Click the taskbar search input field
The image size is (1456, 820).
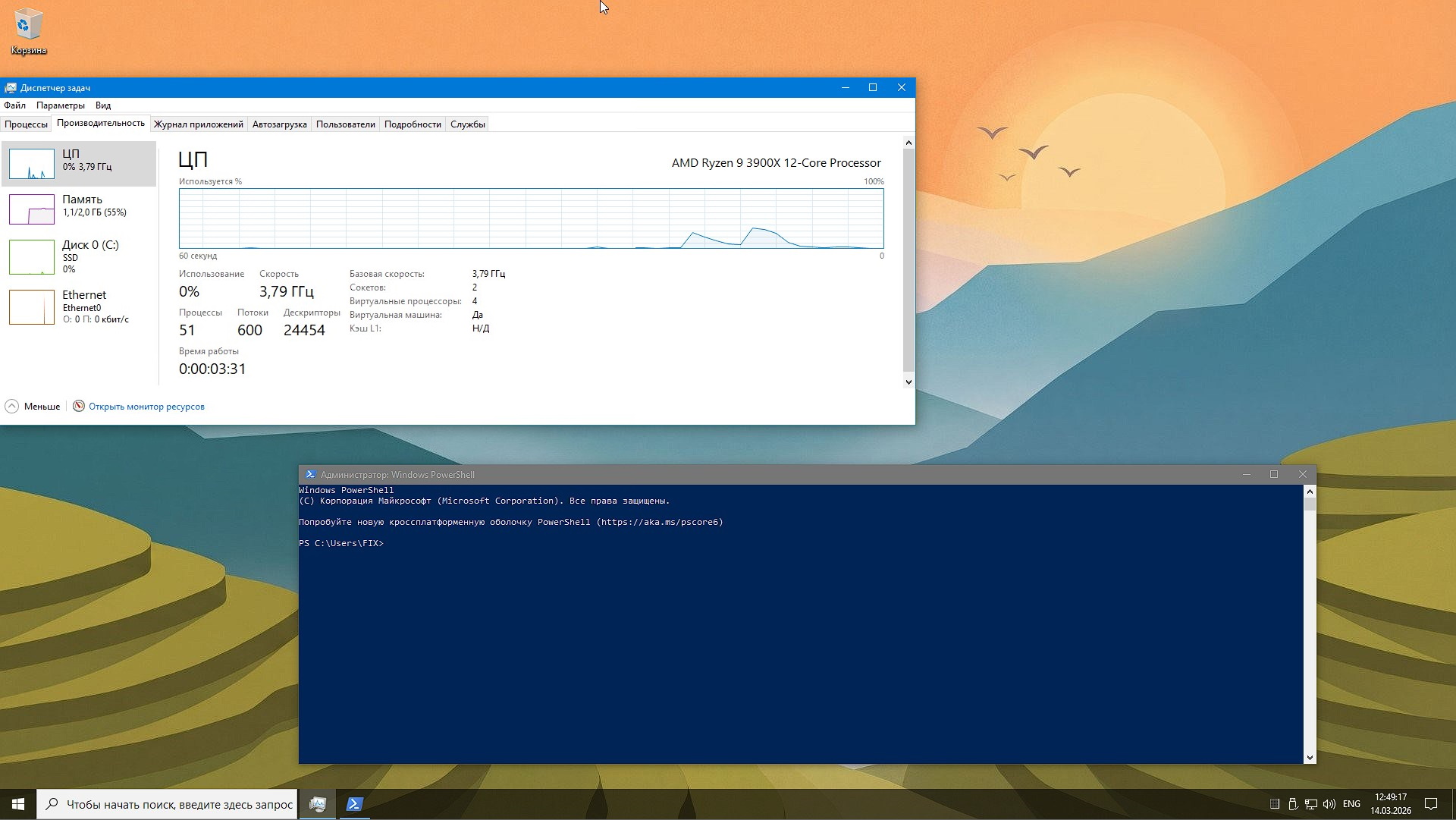(178, 804)
